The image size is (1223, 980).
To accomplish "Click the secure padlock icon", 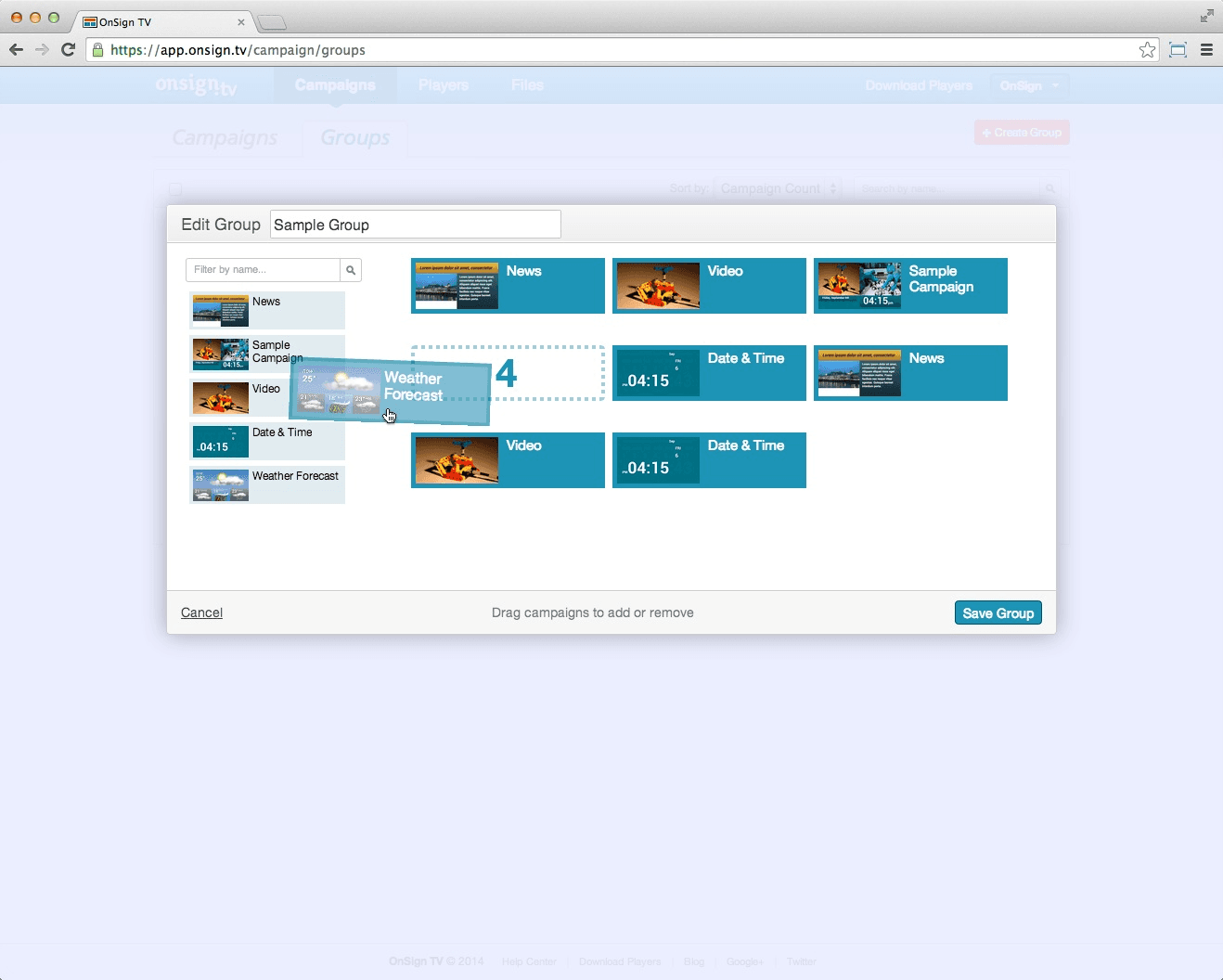I will click(97, 50).
